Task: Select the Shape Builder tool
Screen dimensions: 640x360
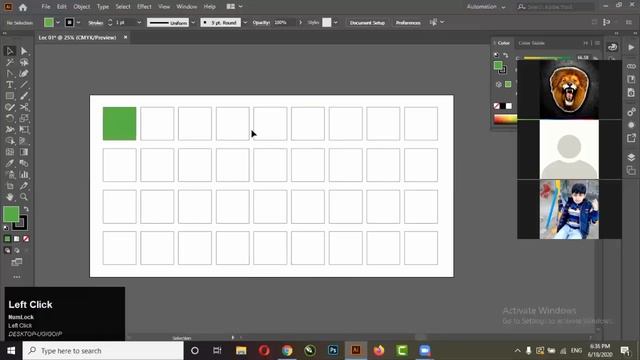Action: click(x=10, y=141)
